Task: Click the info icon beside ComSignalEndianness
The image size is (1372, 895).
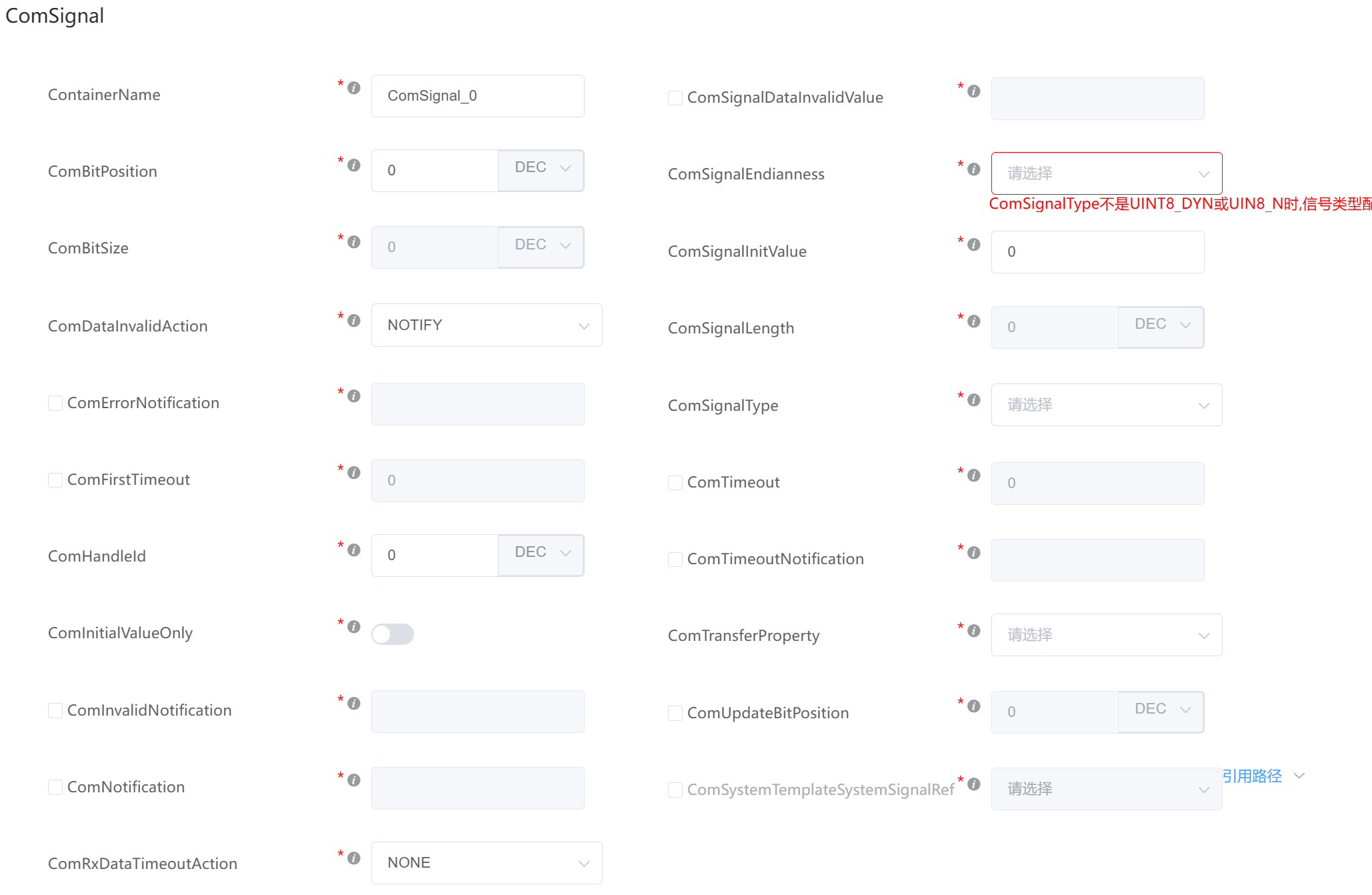Action: click(974, 169)
